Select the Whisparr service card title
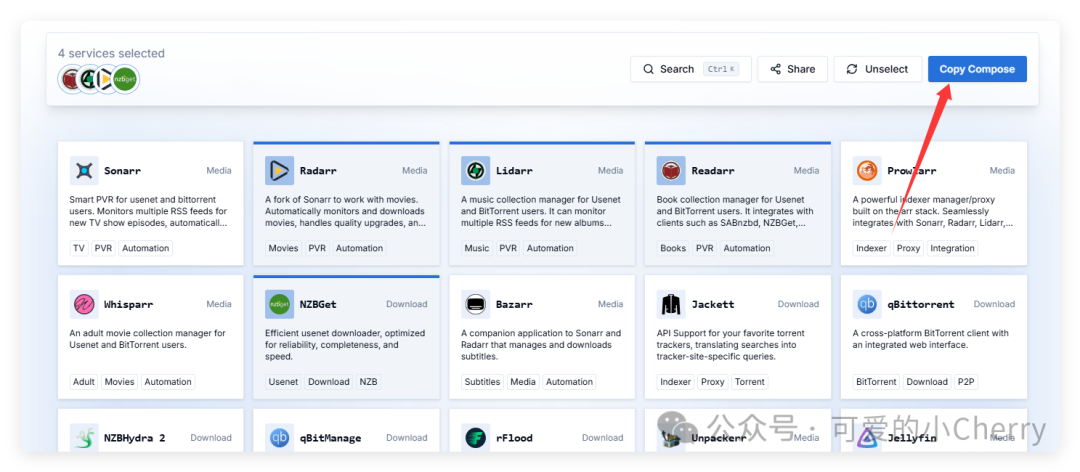Image resolution: width=1080 pixels, height=472 pixels. click(x=129, y=304)
